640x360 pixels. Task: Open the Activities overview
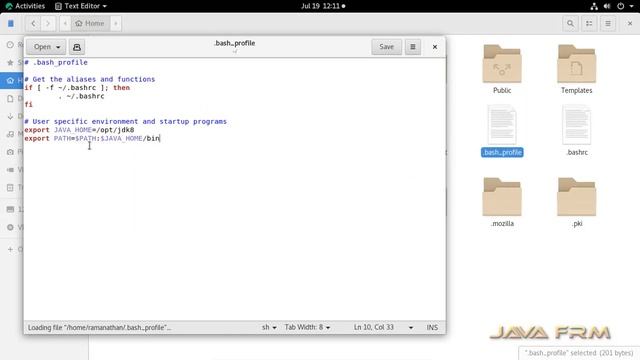coord(25,6)
